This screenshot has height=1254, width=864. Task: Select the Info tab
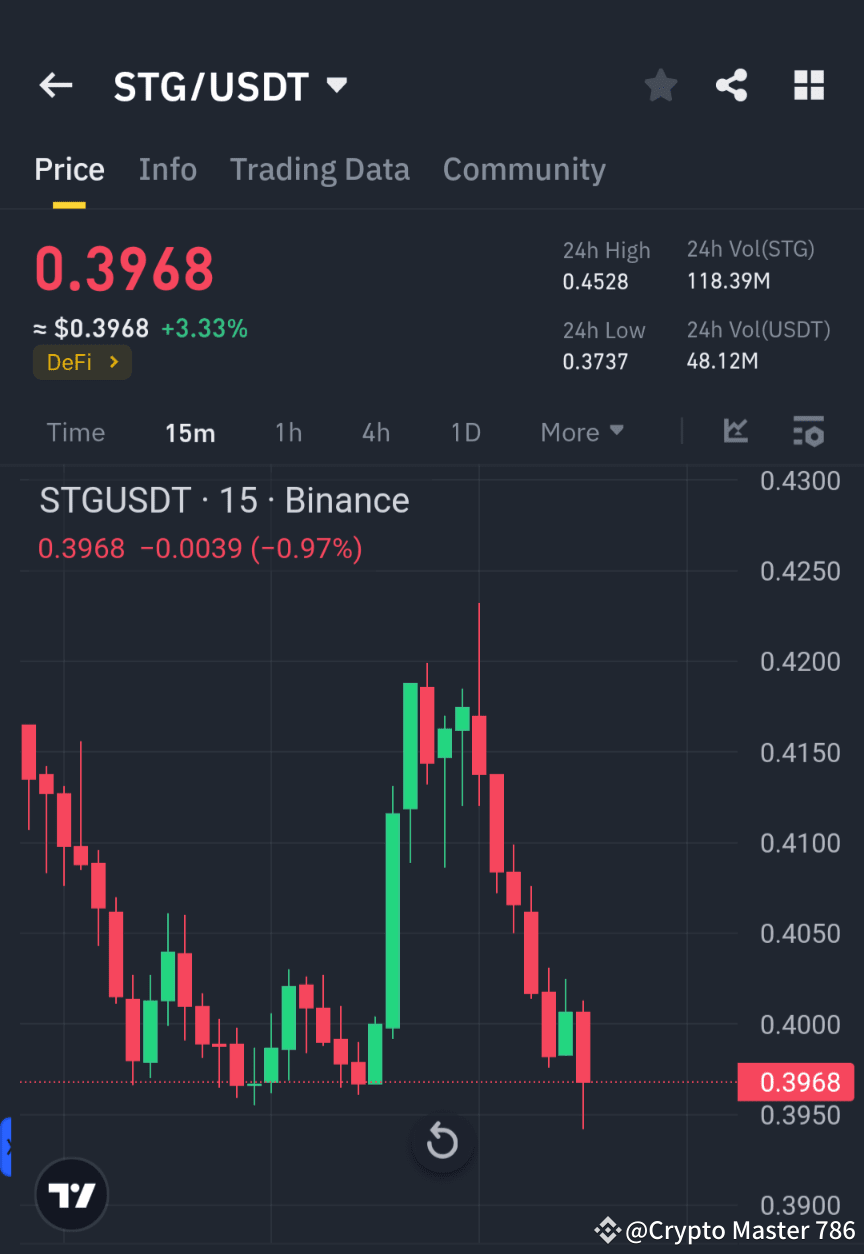(167, 169)
